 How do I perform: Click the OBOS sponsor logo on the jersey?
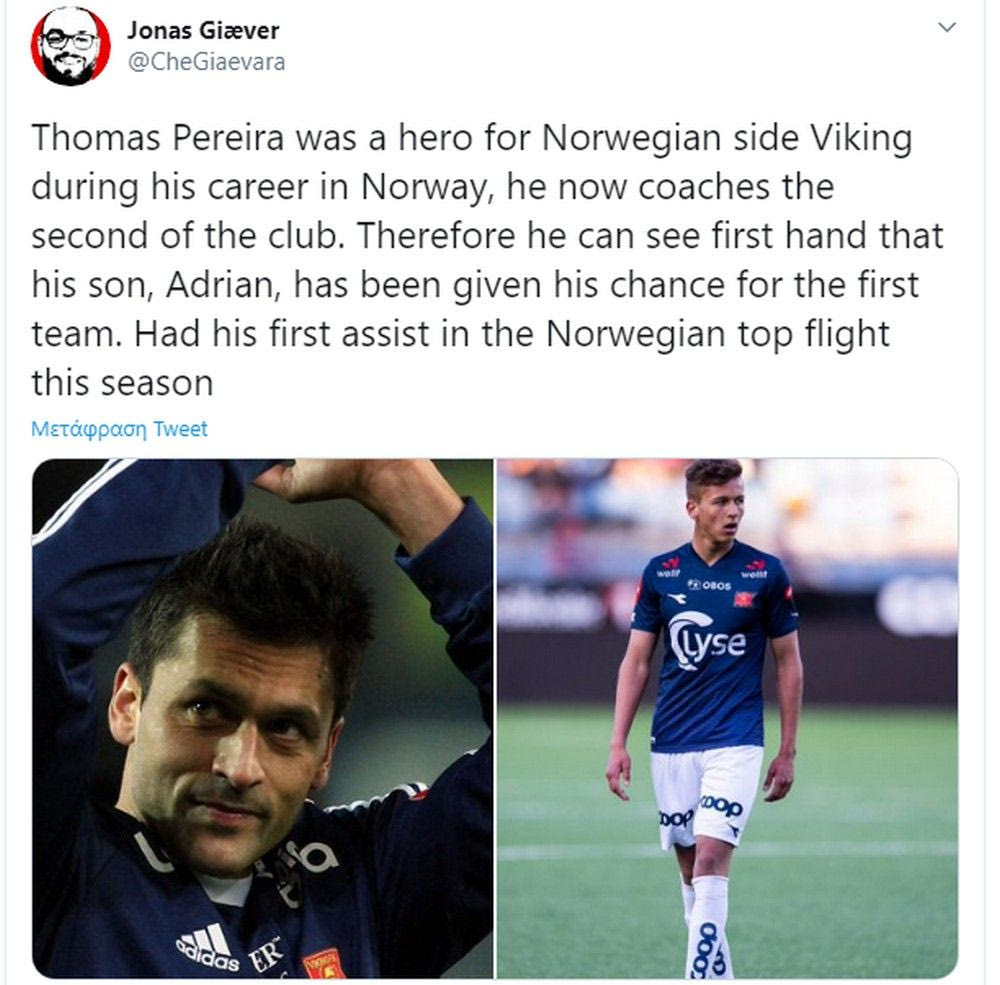tap(709, 584)
